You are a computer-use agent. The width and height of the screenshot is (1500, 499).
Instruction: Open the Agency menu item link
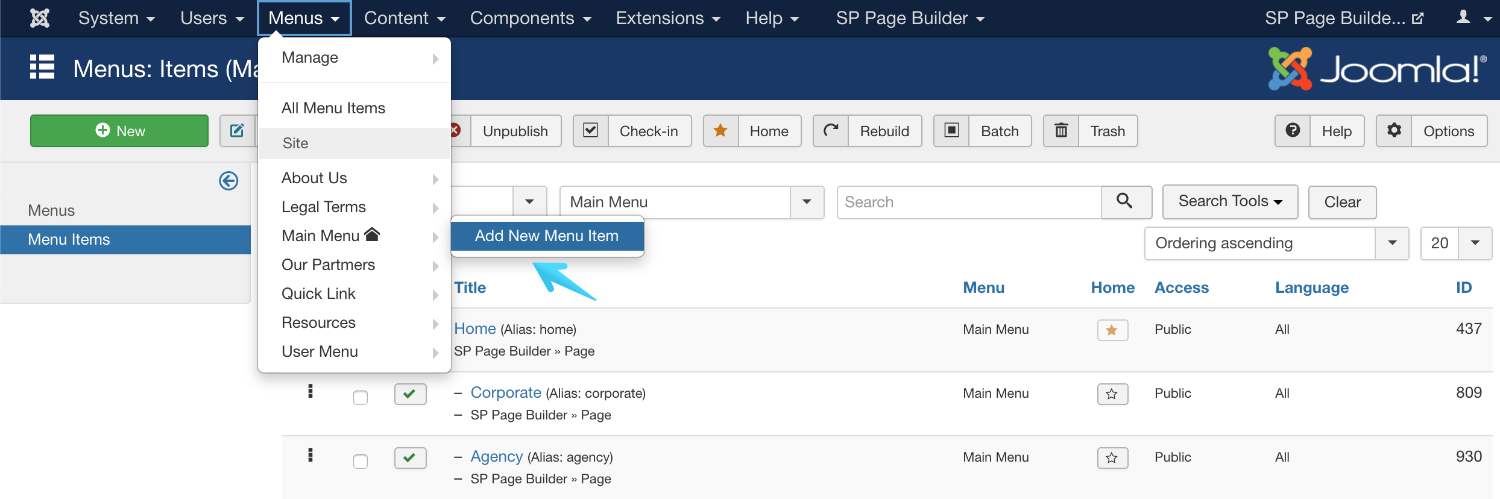point(496,457)
